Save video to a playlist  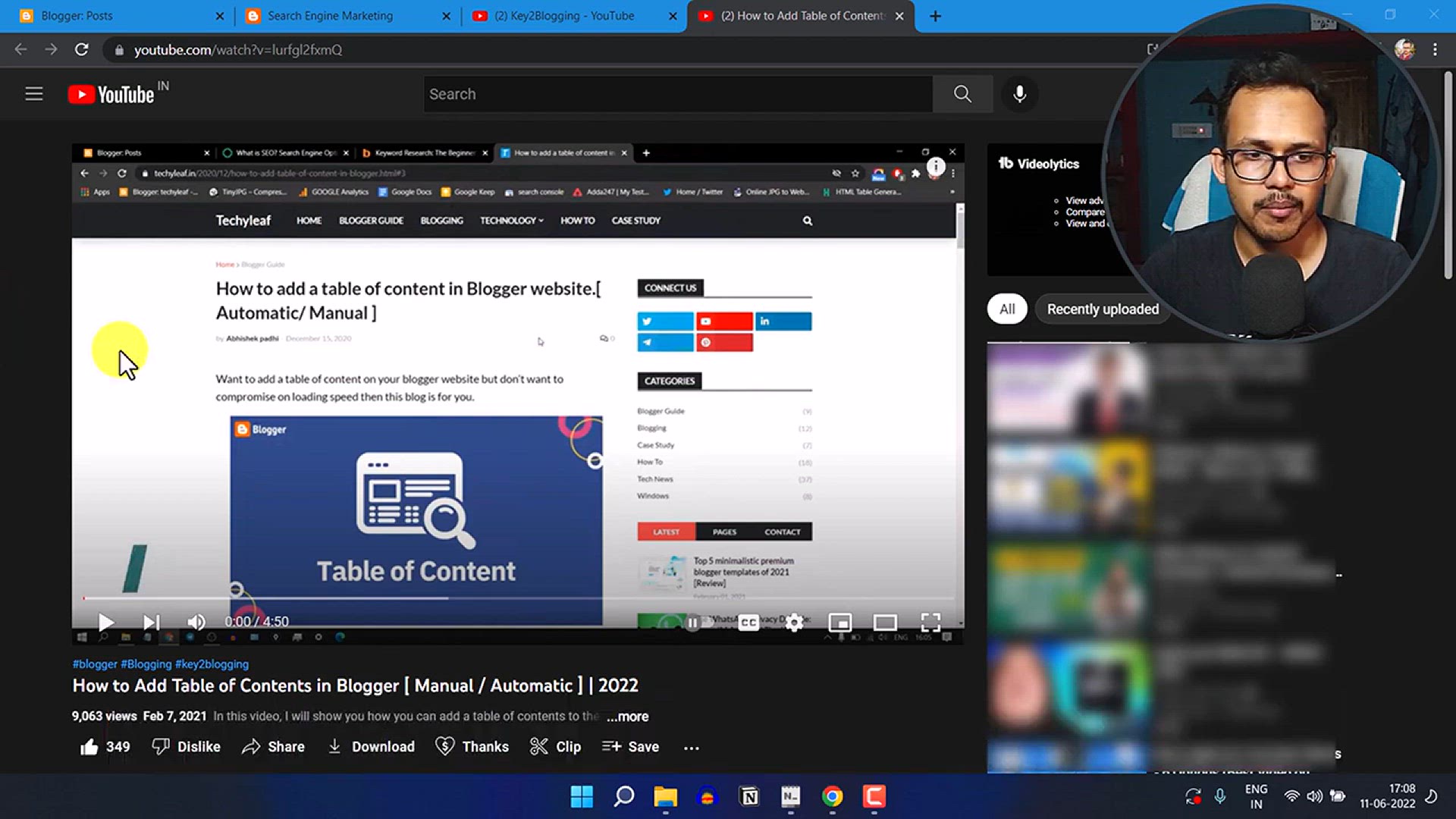pyautogui.click(x=630, y=747)
